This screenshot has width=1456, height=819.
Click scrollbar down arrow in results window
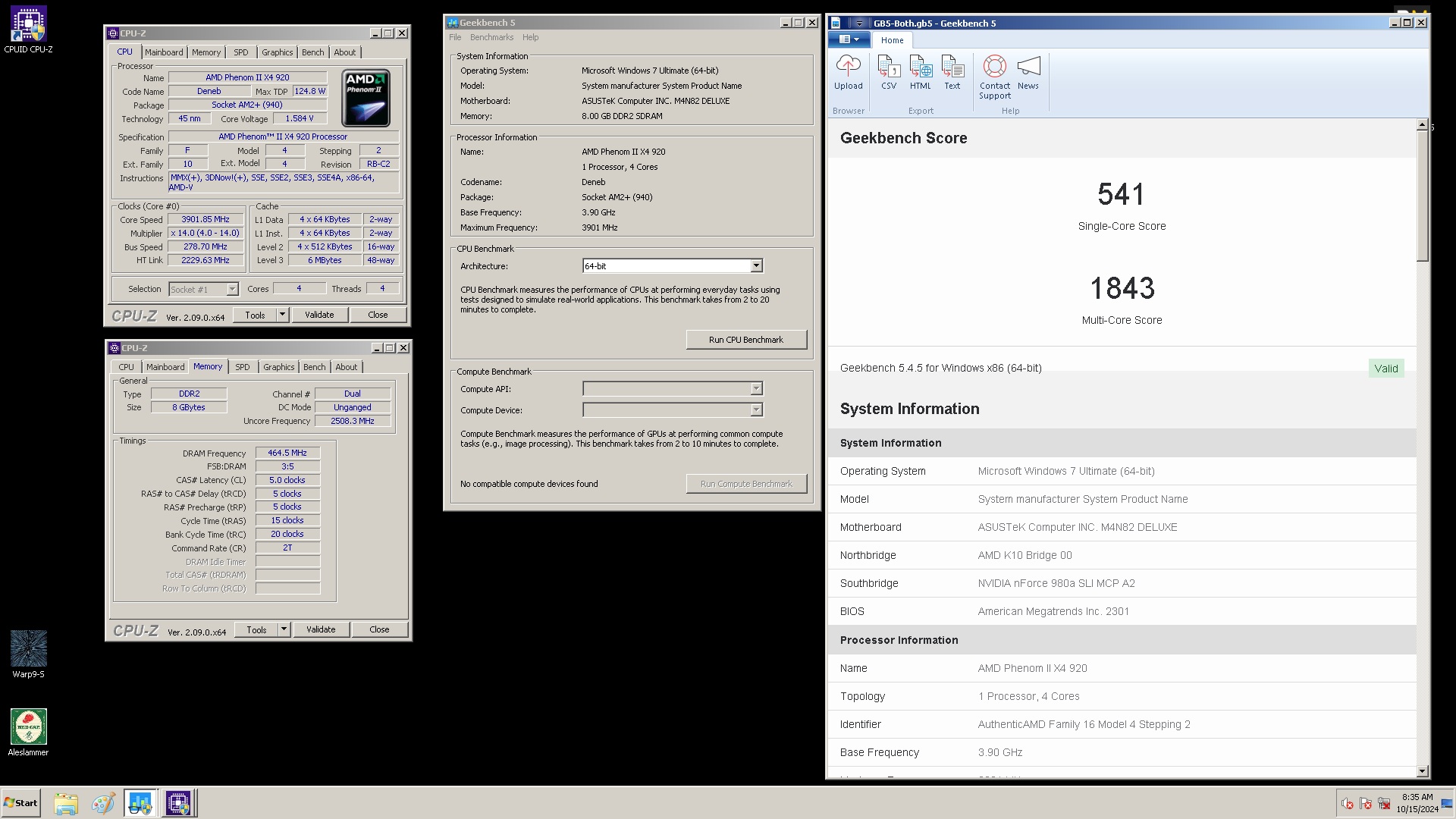pyautogui.click(x=1423, y=771)
